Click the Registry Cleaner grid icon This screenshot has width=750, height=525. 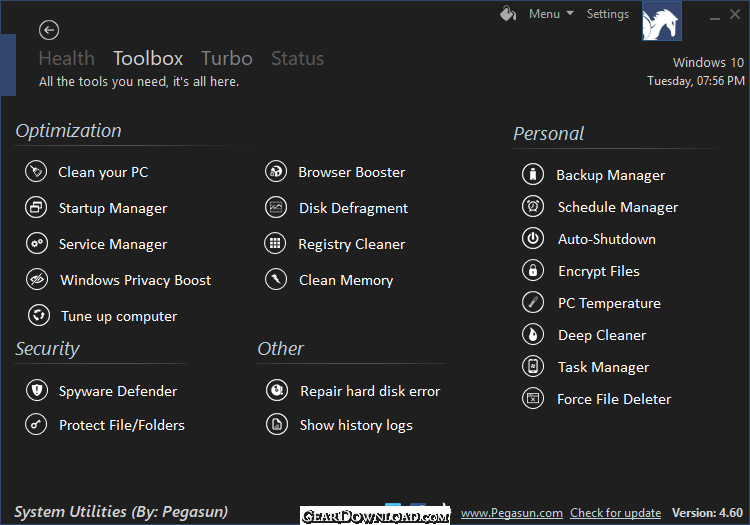point(275,243)
